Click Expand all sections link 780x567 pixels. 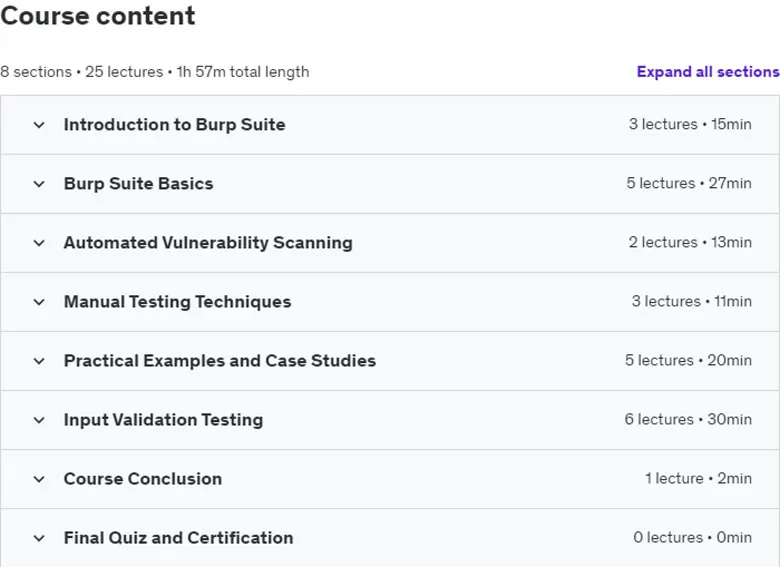click(x=708, y=72)
